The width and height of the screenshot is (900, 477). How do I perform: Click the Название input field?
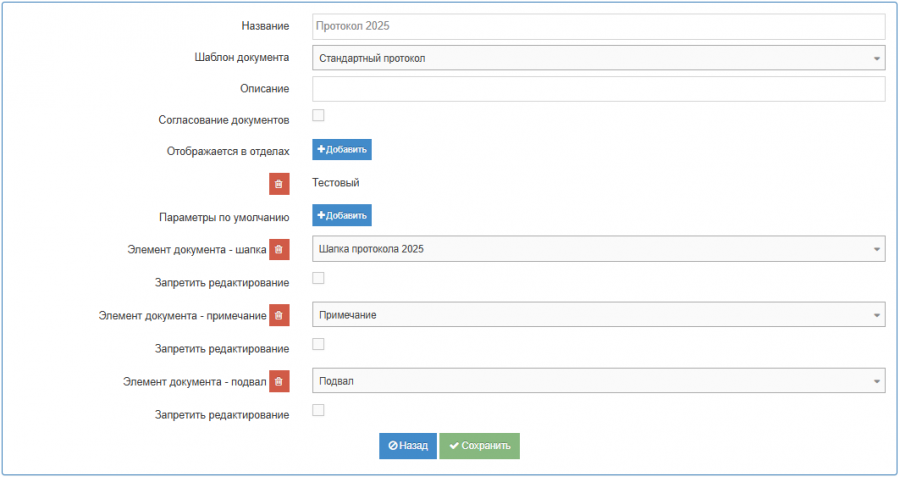click(x=598, y=26)
